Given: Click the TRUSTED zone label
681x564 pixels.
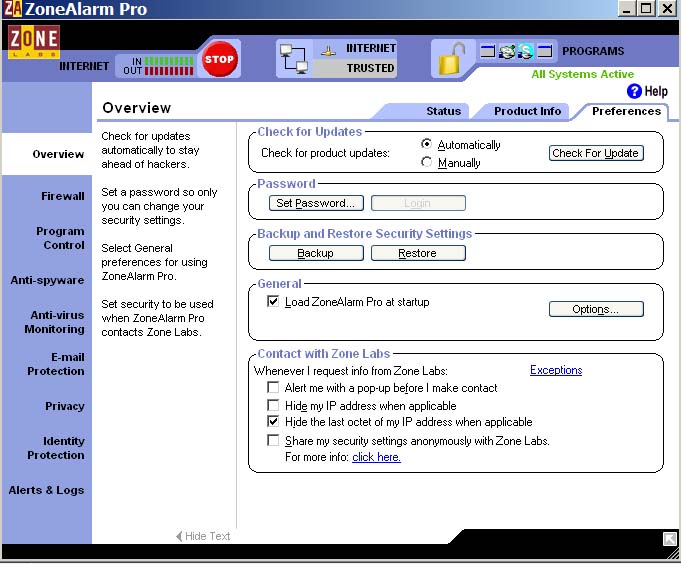Looking at the screenshot, I should (370, 68).
